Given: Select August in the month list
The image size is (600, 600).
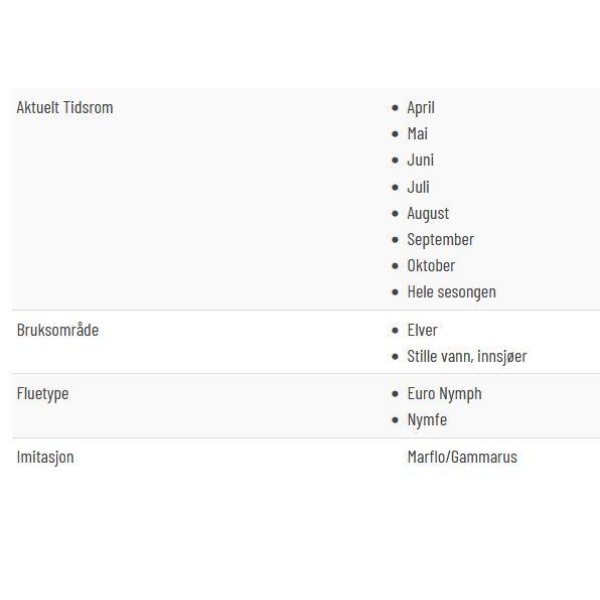Looking at the screenshot, I should pyautogui.click(x=428, y=214).
